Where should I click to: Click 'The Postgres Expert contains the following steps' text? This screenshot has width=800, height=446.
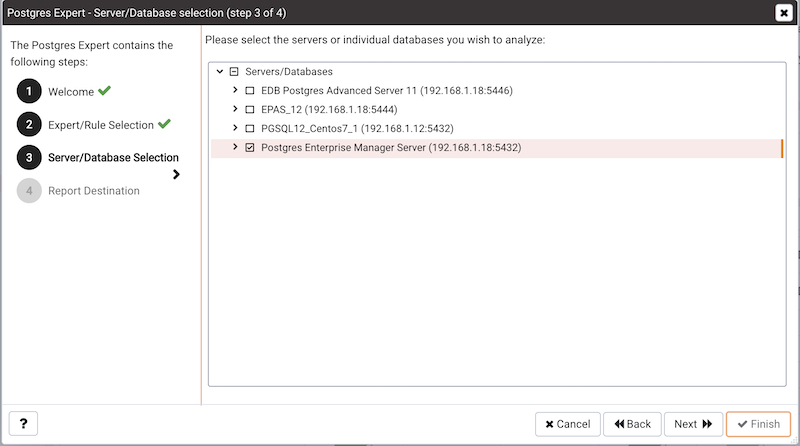click(92, 54)
